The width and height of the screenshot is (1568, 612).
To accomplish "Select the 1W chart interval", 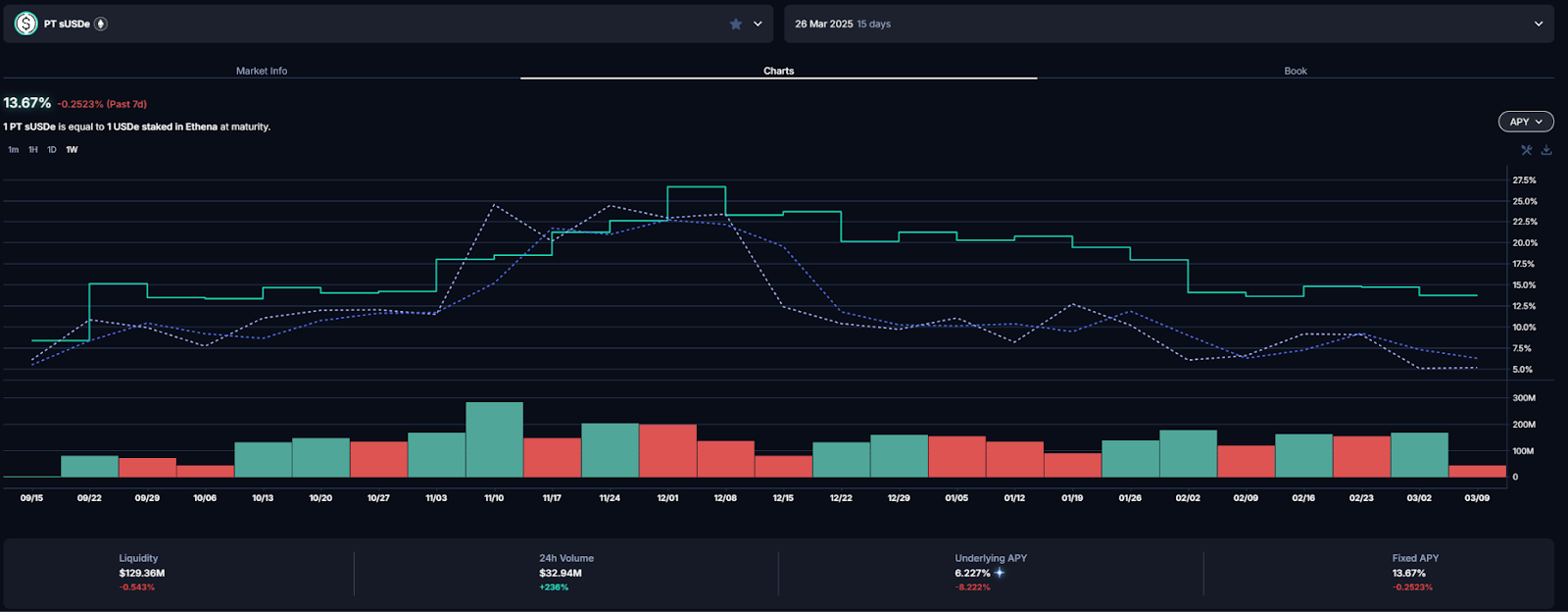I will tap(72, 150).
